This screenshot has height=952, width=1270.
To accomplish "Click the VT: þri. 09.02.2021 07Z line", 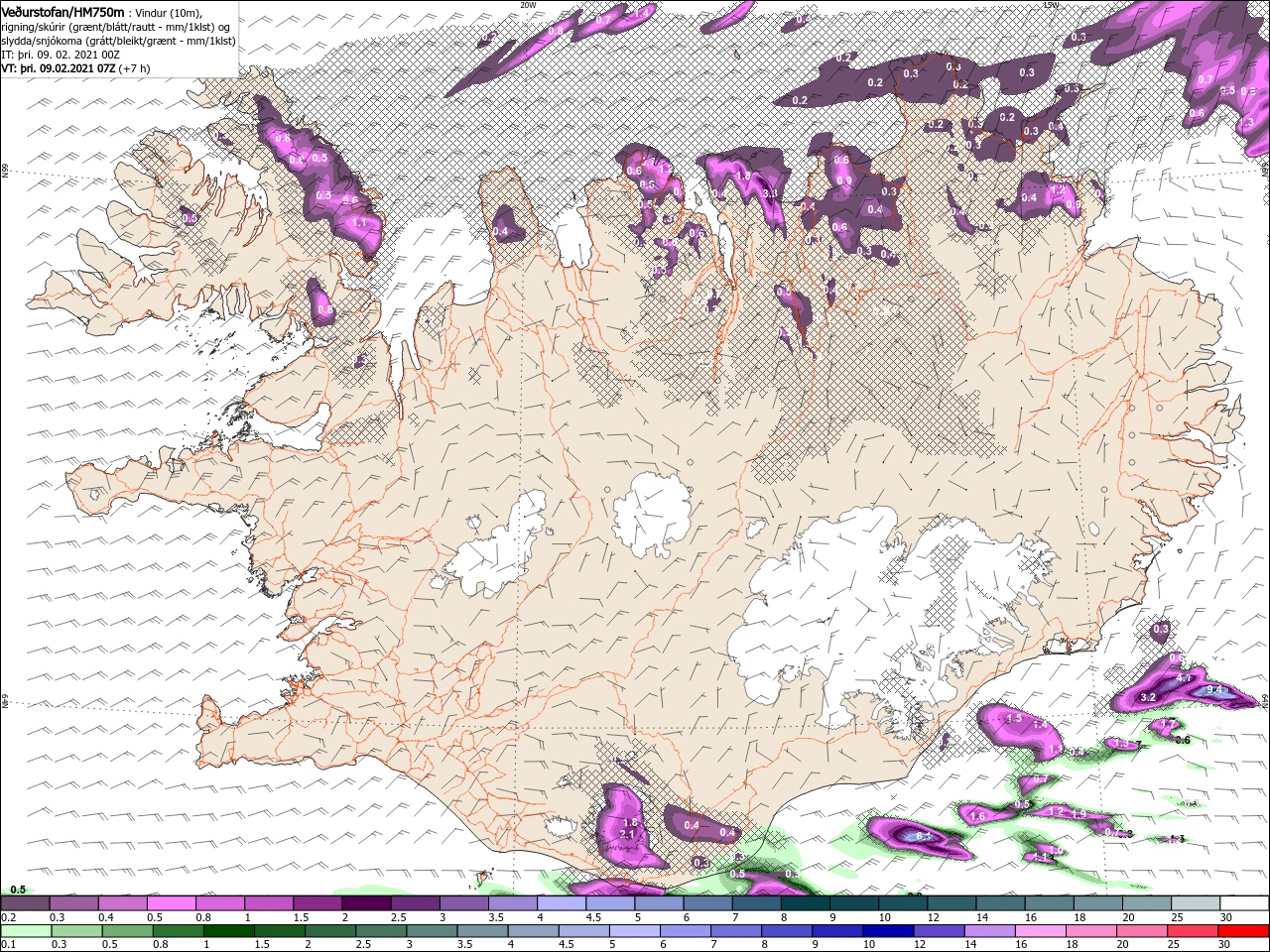I will coord(75,68).
